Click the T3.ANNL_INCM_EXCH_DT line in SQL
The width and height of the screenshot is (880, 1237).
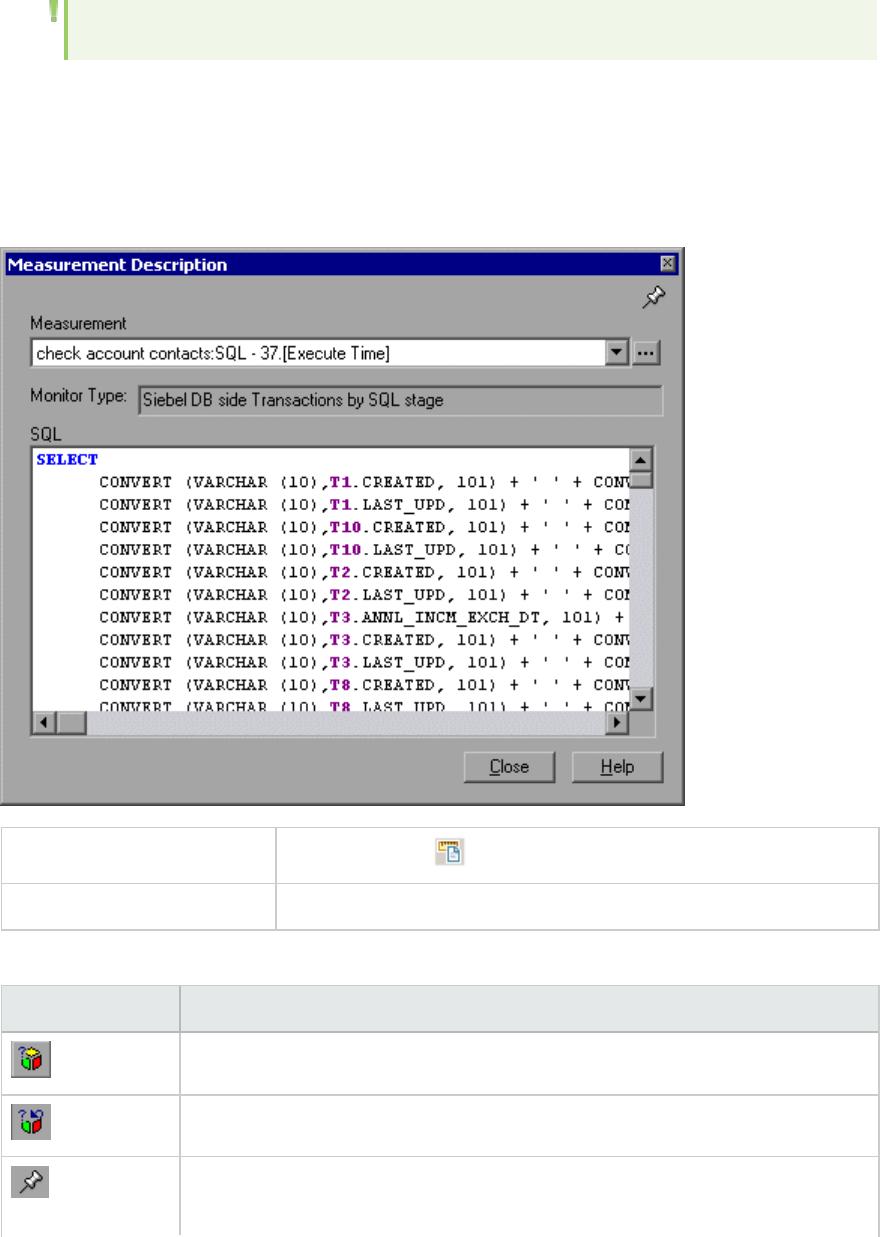(x=364, y=617)
